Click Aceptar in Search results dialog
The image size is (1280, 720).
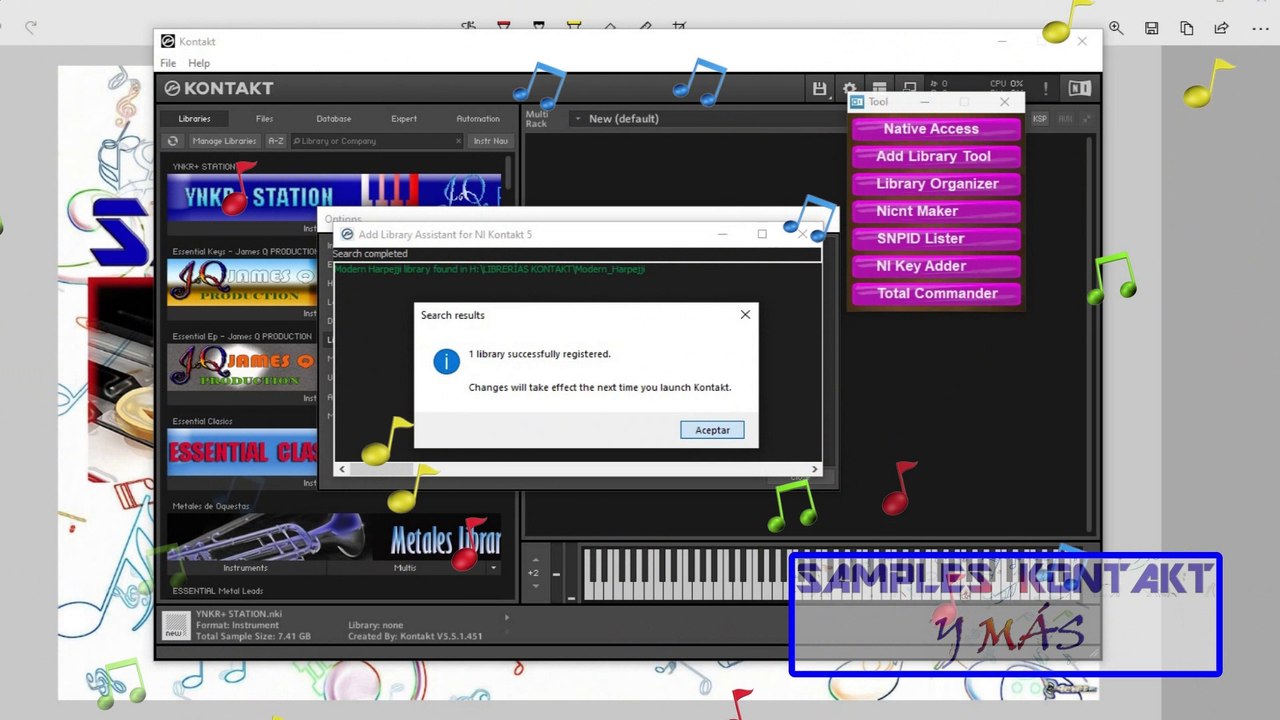(713, 430)
